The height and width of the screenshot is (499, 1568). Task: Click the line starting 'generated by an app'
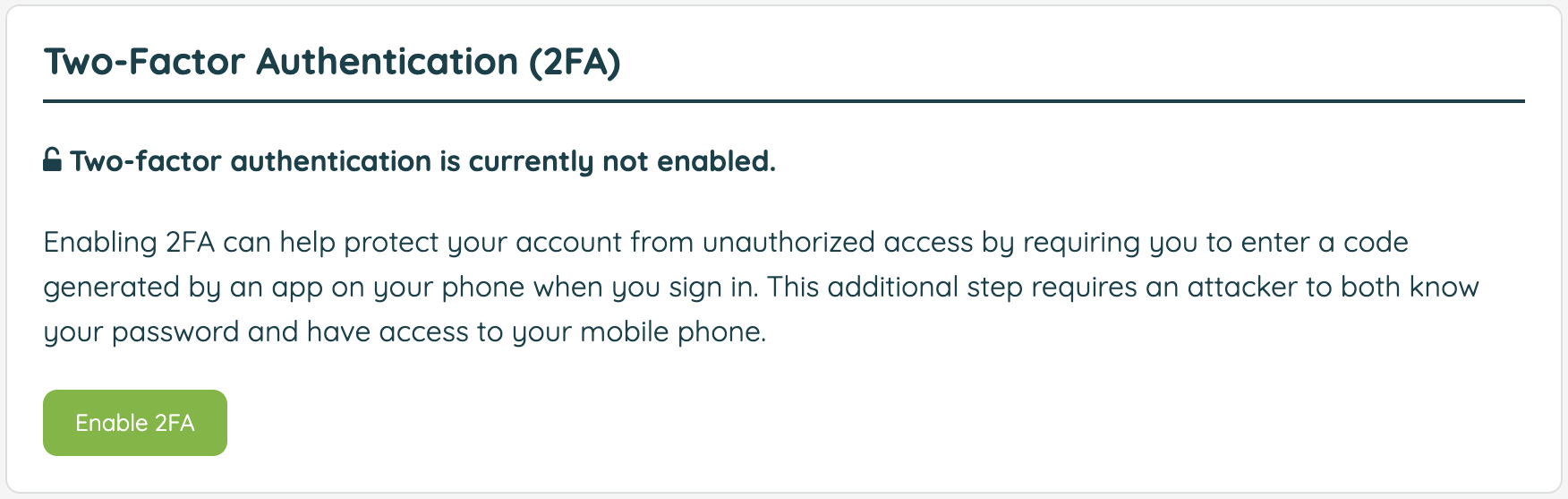[x=761, y=288]
